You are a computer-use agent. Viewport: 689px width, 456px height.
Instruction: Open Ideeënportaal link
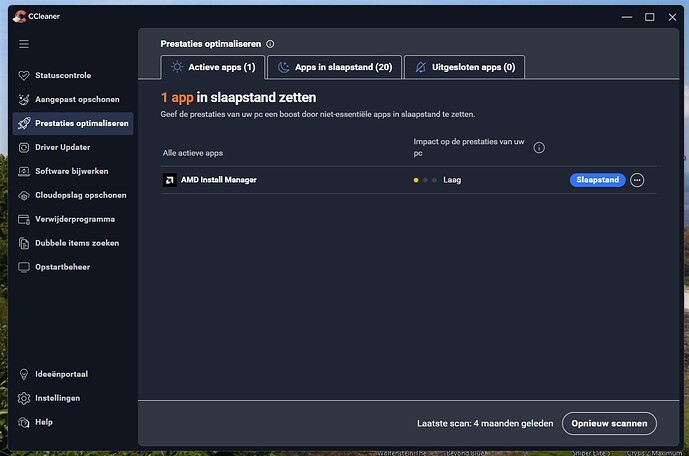(73, 374)
